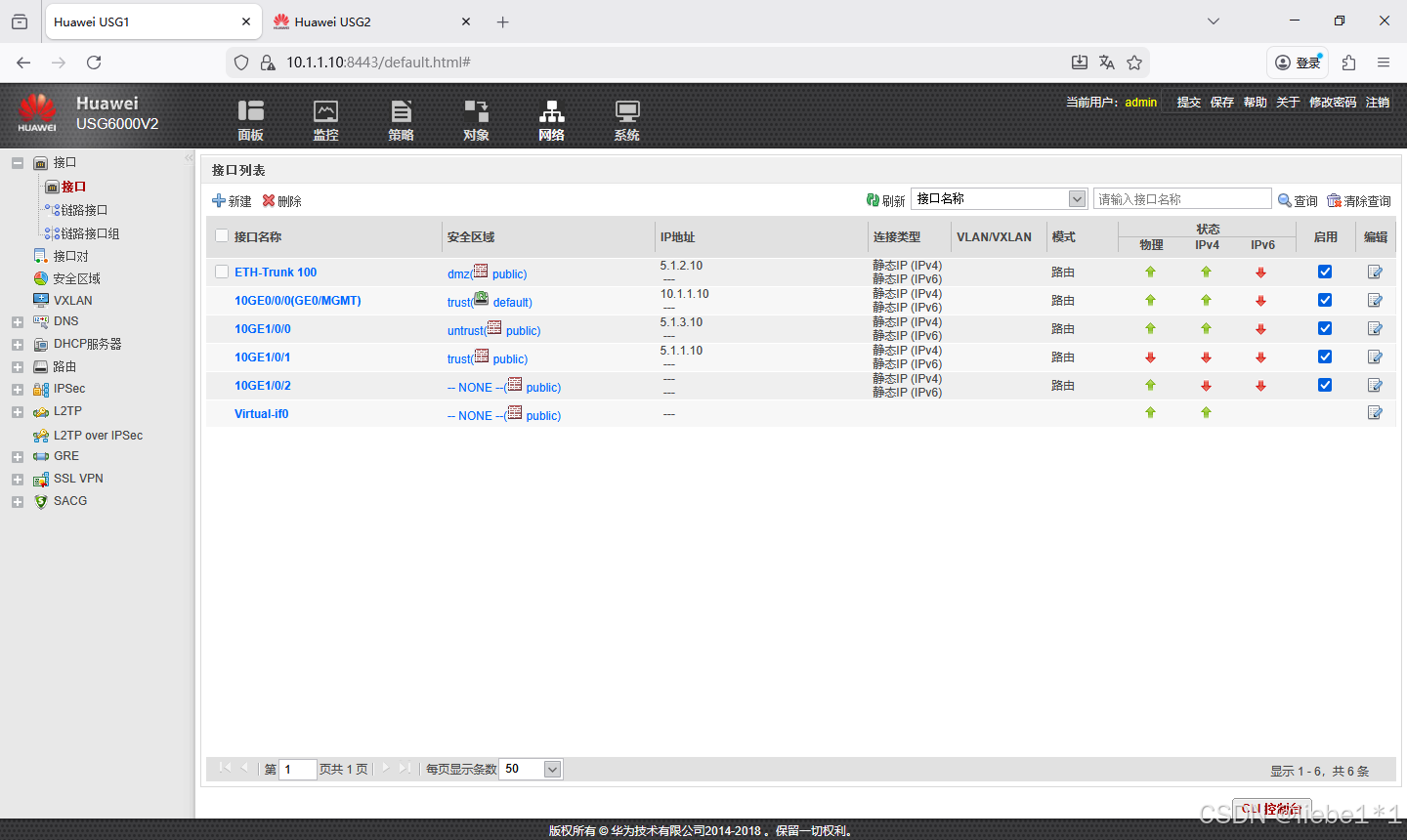Switch to the Huawei USG2 browser tab
This screenshot has width=1407, height=840.
[372, 21]
